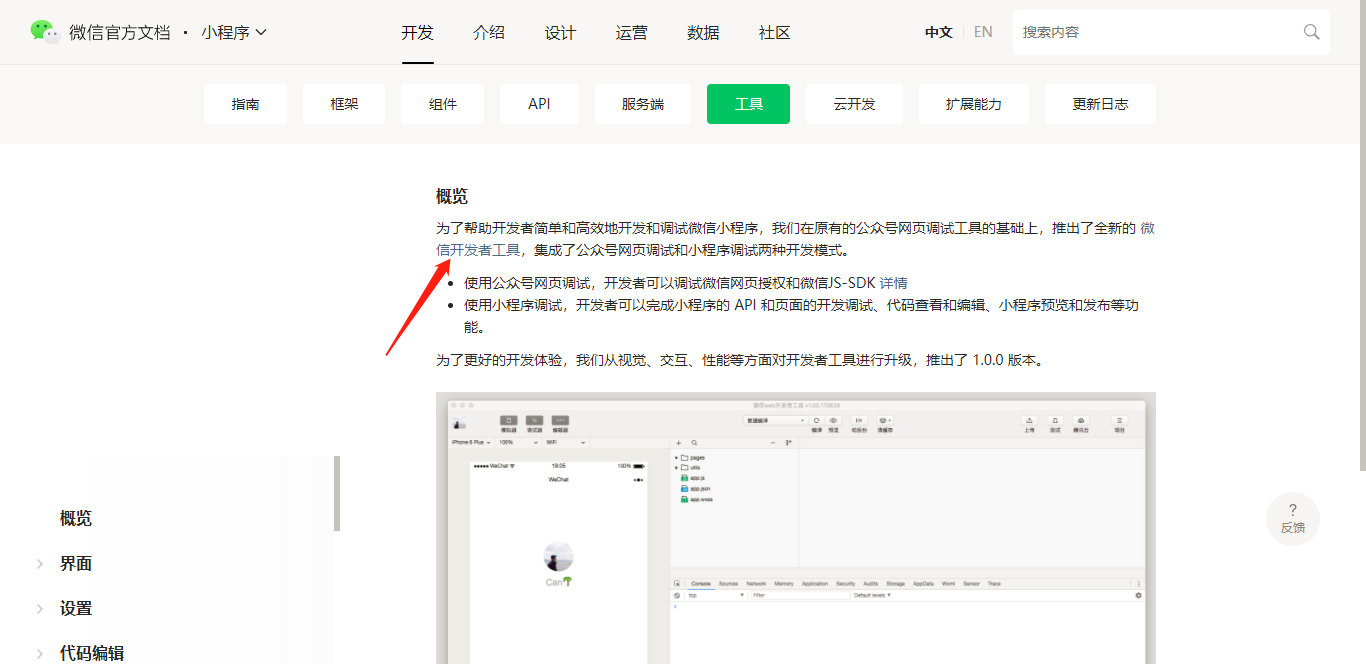The image size is (1366, 664).
Task: Open the 云开发 tab
Action: [x=854, y=104]
